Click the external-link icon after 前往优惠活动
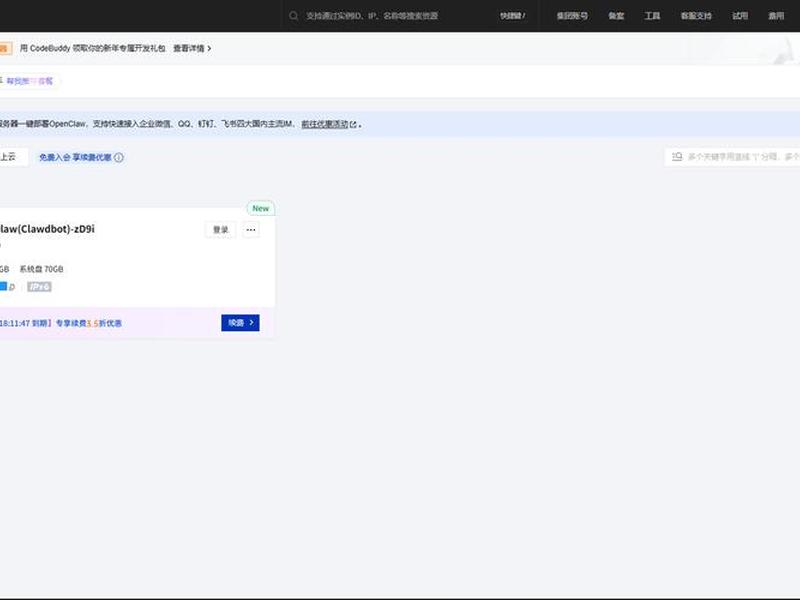Image resolution: width=800 pixels, height=600 pixels. (353, 124)
